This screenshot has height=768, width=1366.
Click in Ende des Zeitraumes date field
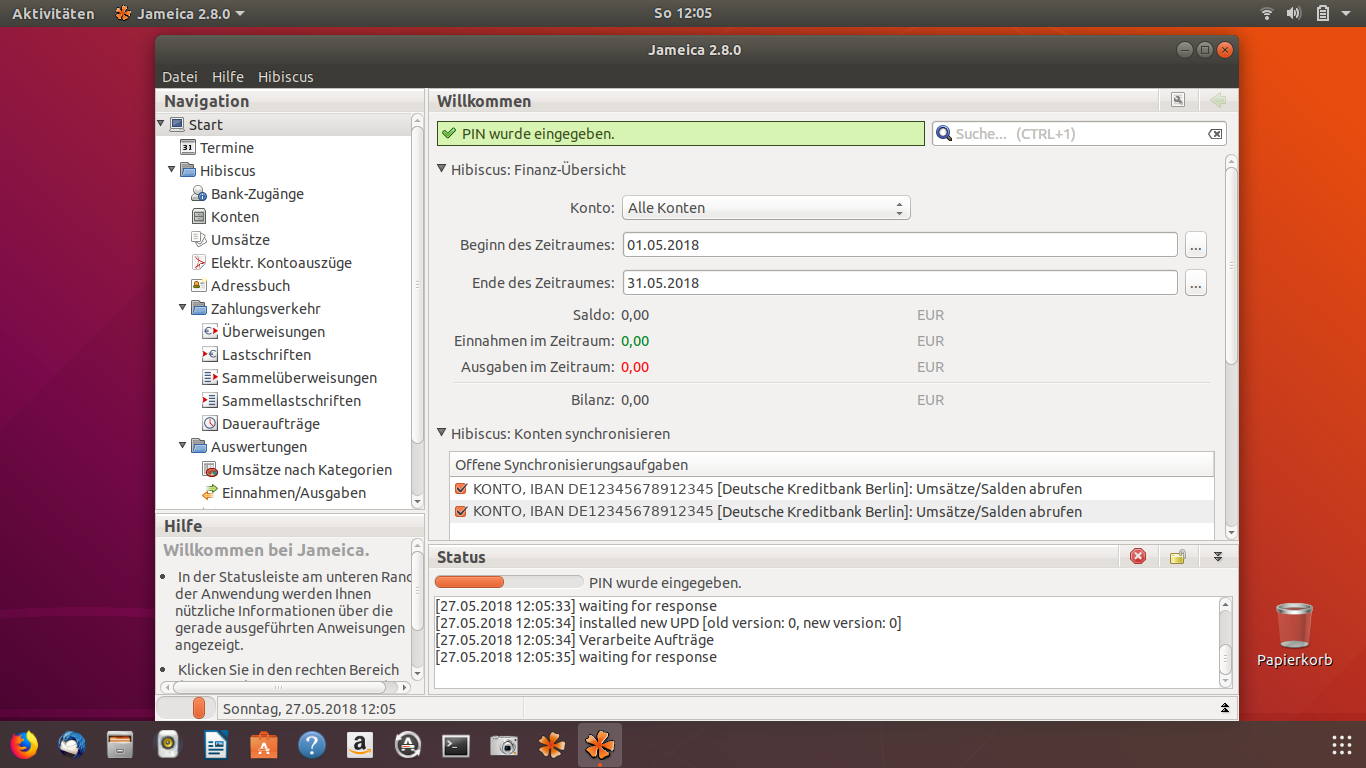(900, 283)
